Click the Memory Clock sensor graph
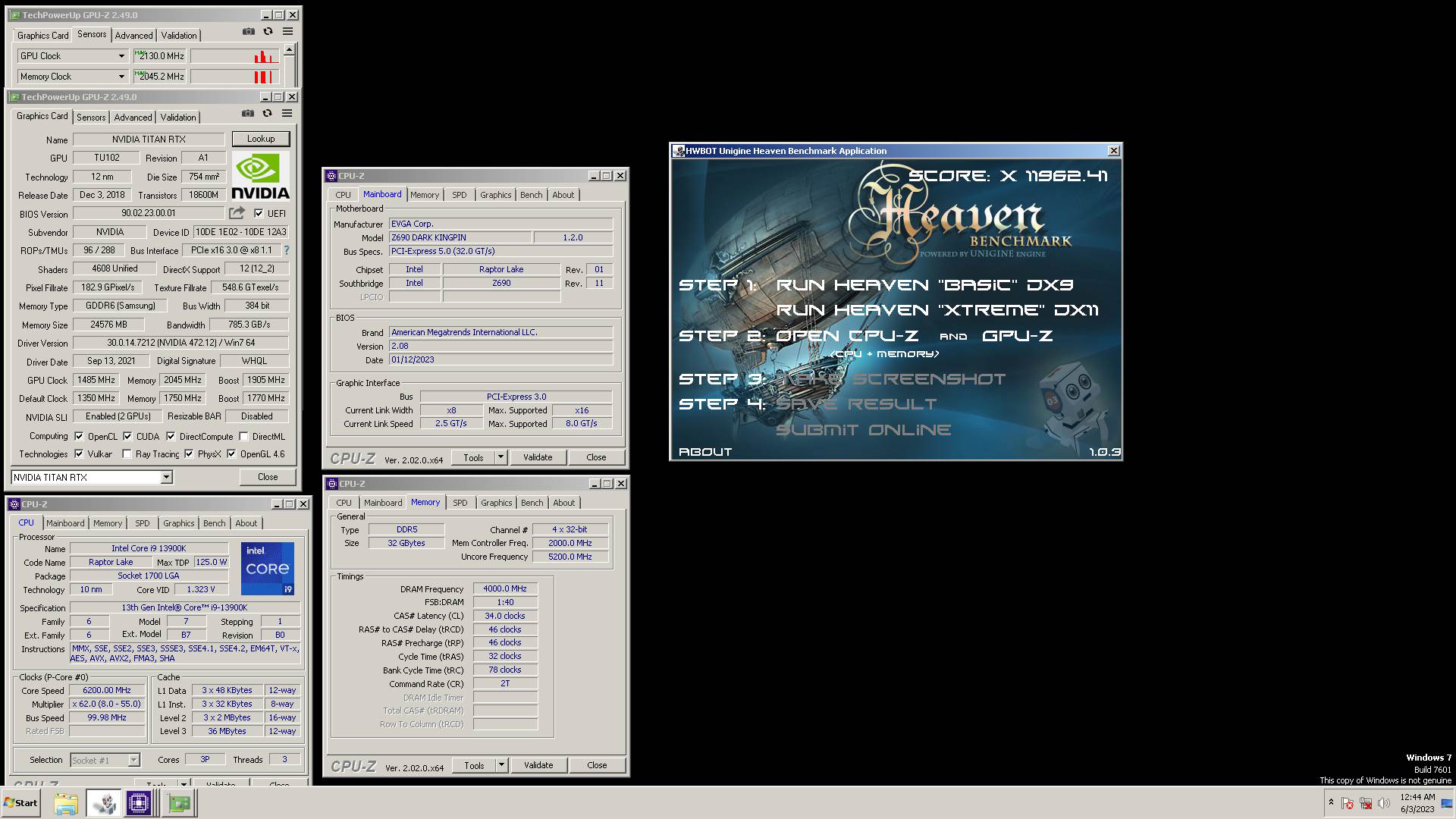 pos(235,77)
